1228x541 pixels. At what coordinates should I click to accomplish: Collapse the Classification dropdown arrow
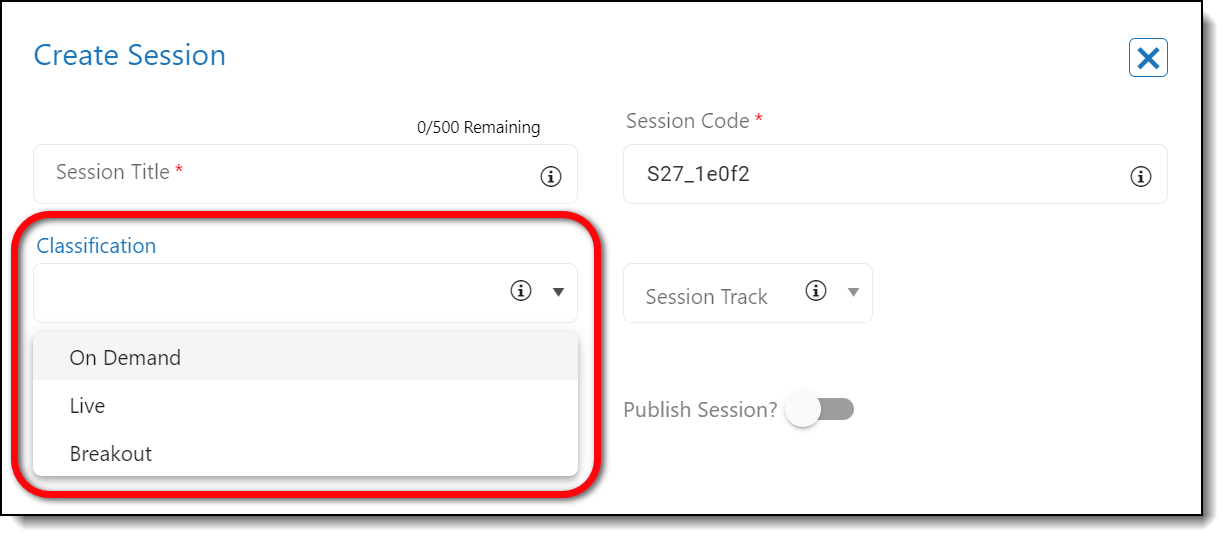click(558, 292)
